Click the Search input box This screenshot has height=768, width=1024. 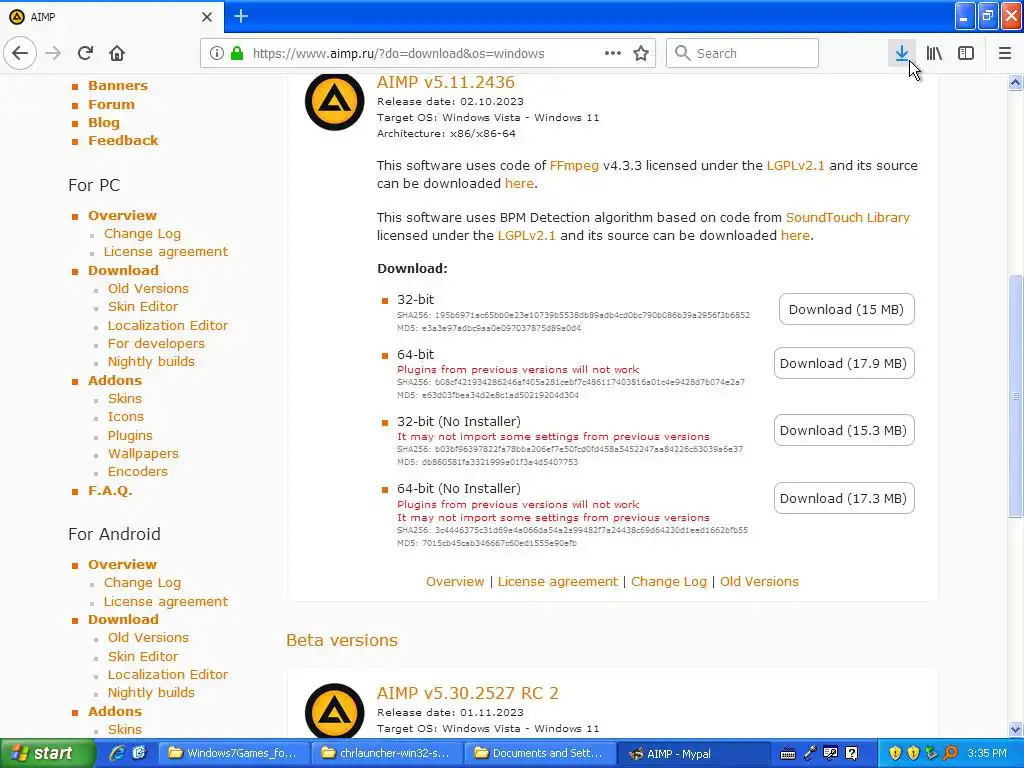point(742,53)
